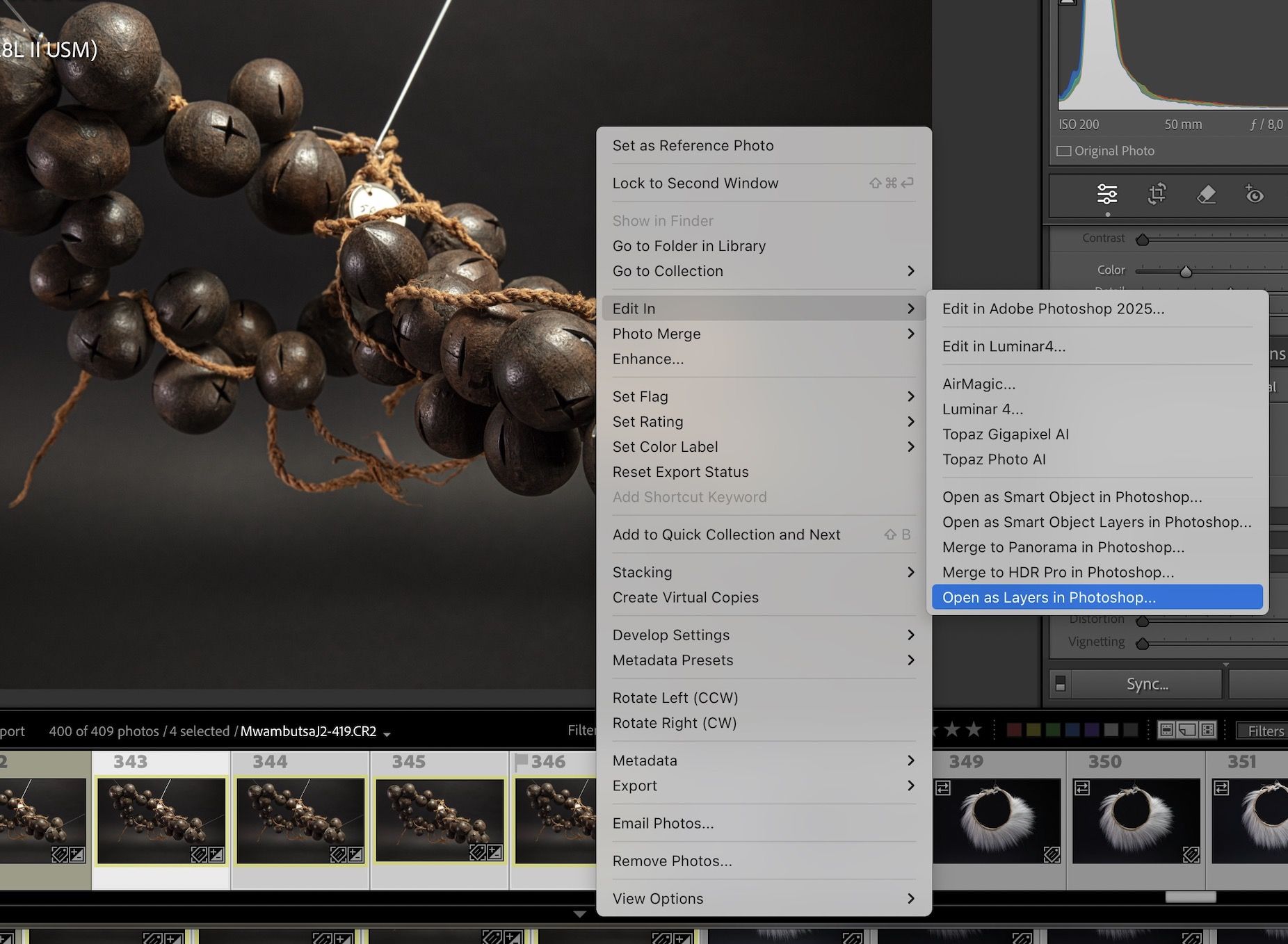
Task: Activate the Crop and rotate tool
Action: coord(1157,195)
